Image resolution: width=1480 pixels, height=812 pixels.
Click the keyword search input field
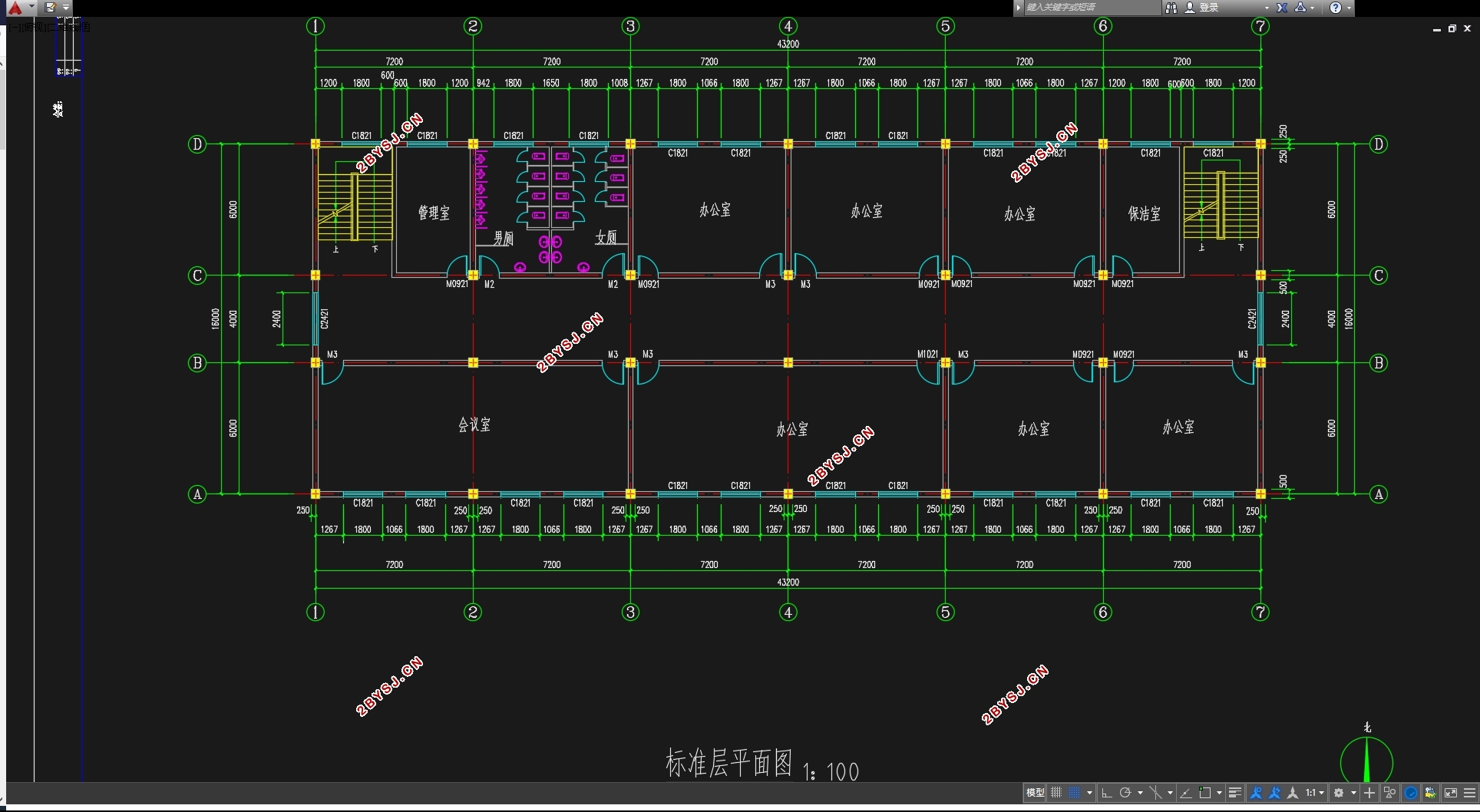point(1092,7)
